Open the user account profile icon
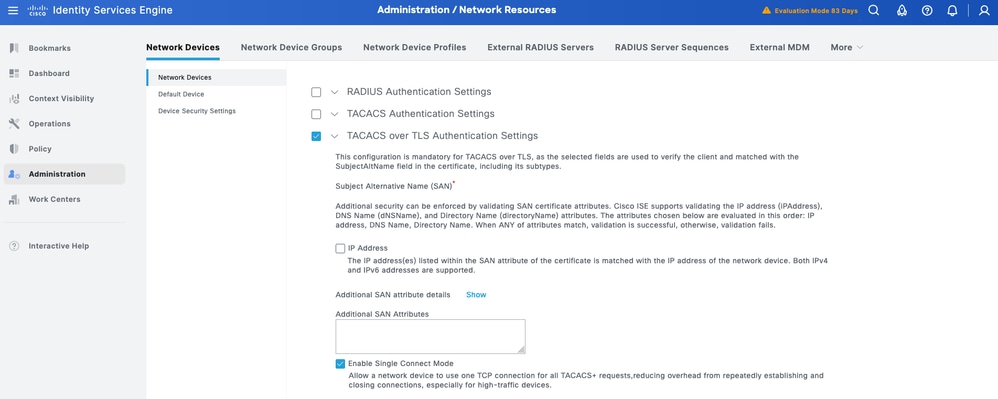 pyautogui.click(x=984, y=10)
